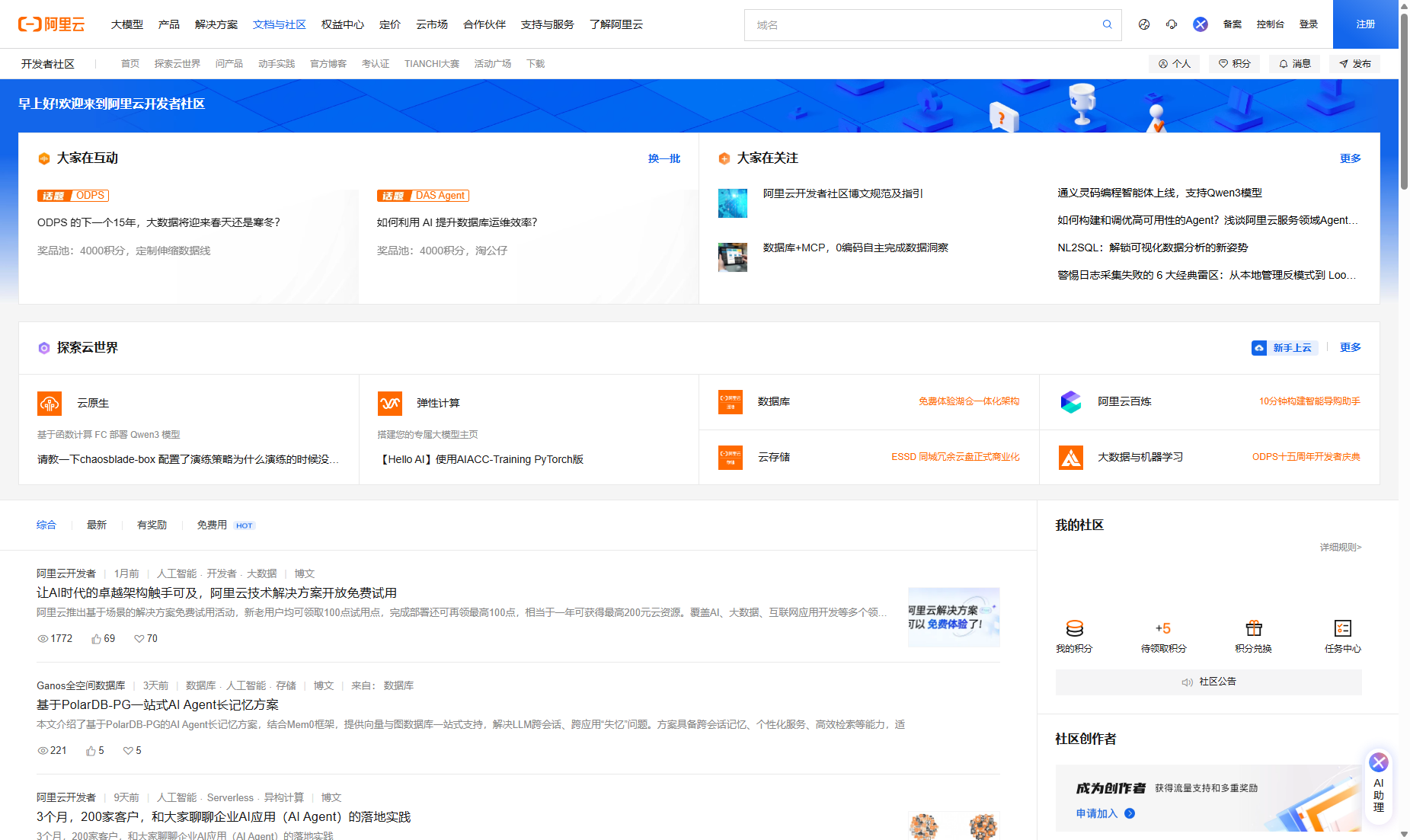The width and height of the screenshot is (1410, 840).
Task: Click the 待领取积分 +5 icon
Action: tap(1163, 628)
